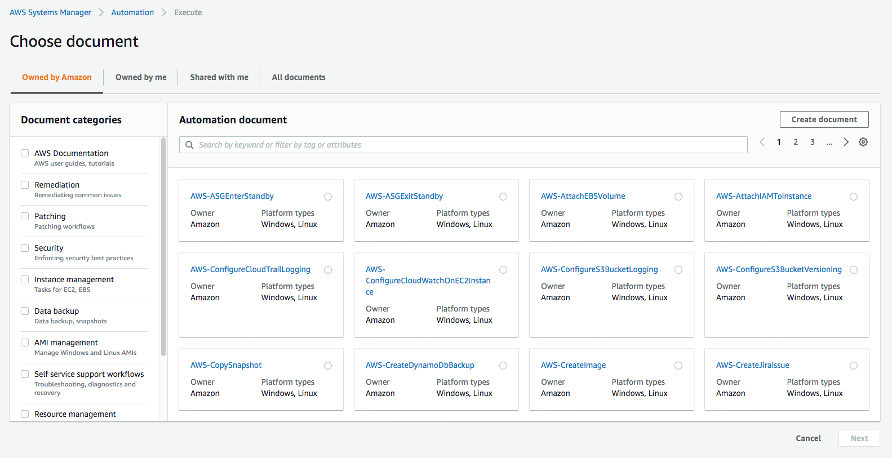
Task: Go to previous page arrow
Action: 762,142
